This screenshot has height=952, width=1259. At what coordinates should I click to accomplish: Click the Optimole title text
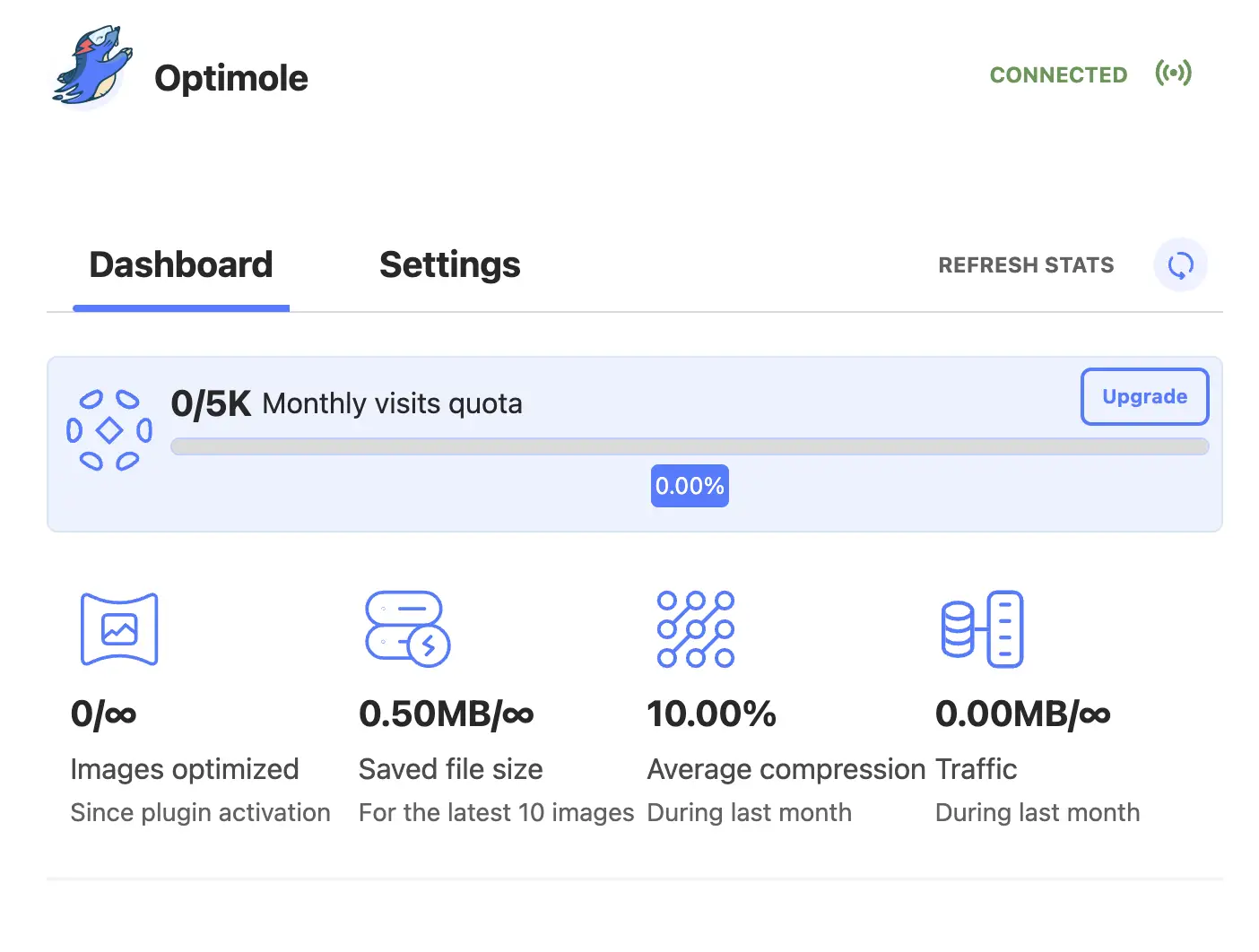coord(231,78)
